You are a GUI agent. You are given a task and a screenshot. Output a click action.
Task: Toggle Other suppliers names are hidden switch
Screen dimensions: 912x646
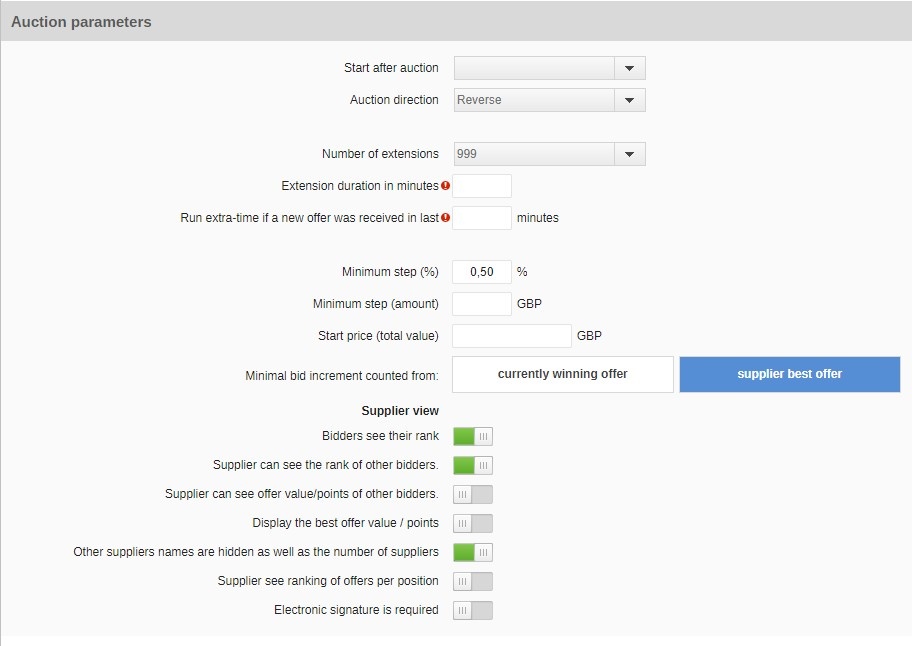[x=473, y=552]
